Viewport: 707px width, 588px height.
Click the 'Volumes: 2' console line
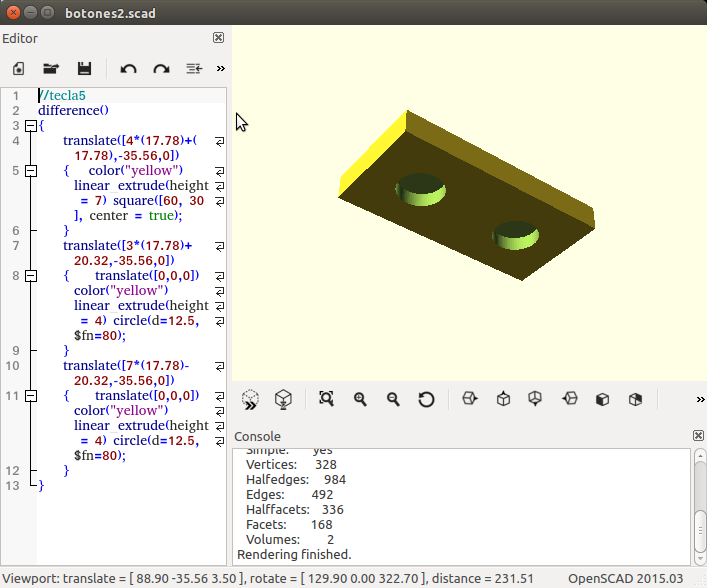(290, 539)
